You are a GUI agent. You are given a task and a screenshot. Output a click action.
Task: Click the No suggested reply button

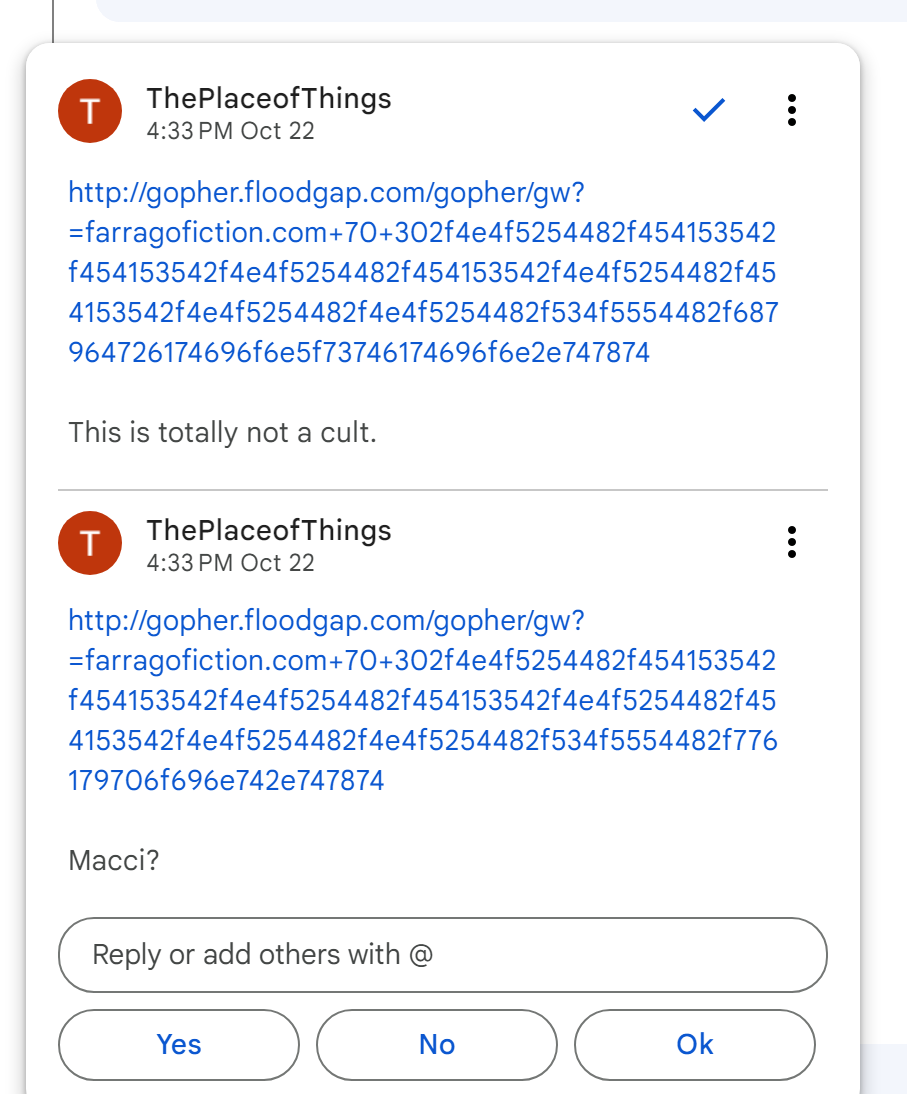click(437, 1045)
